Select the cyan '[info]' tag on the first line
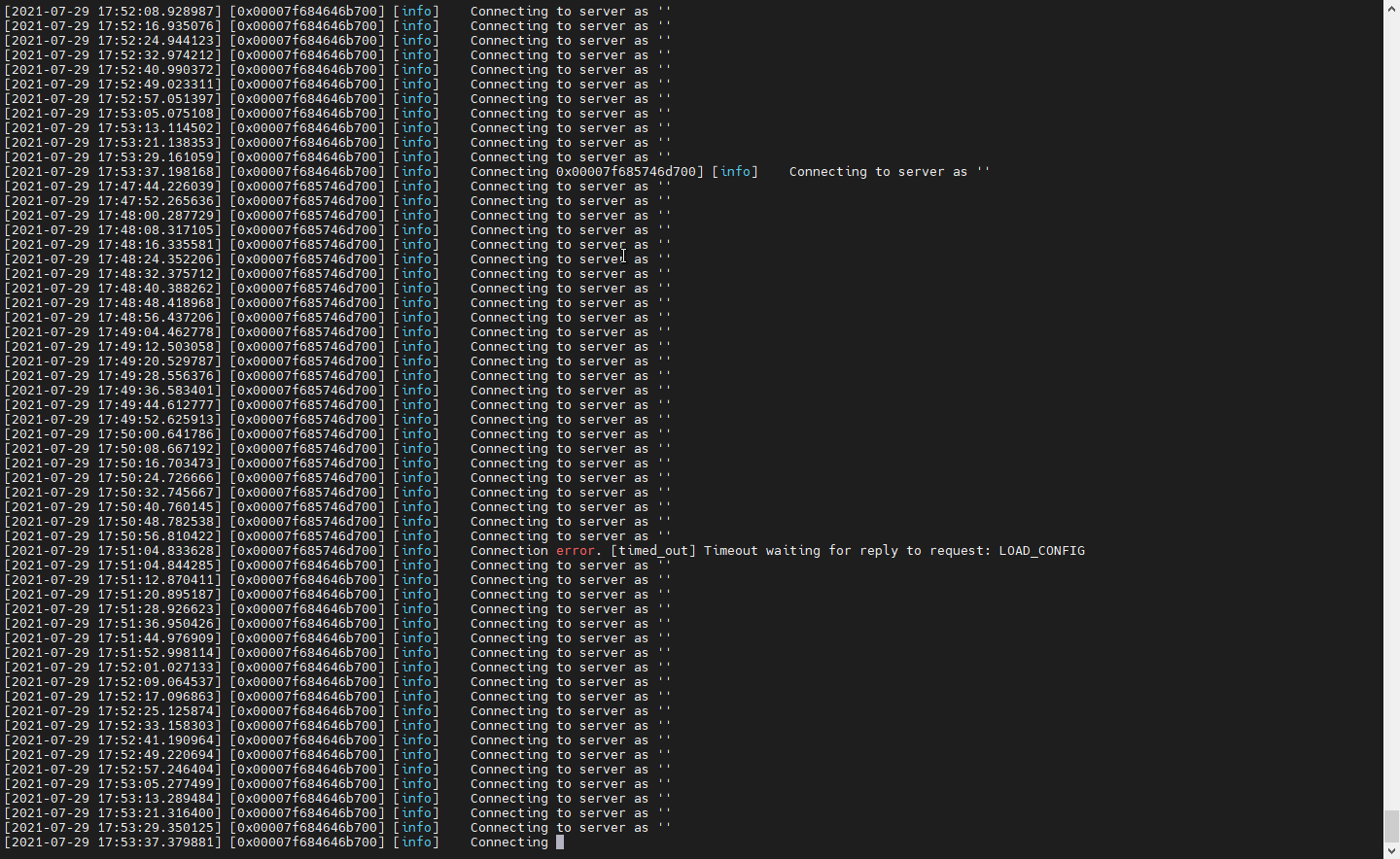The height and width of the screenshot is (859, 1400). tap(416, 11)
